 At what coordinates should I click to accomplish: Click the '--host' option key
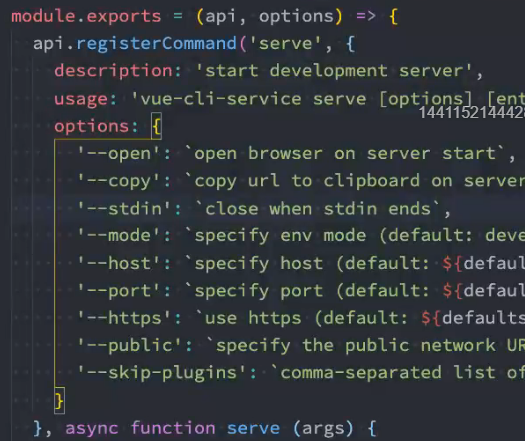[119, 263]
